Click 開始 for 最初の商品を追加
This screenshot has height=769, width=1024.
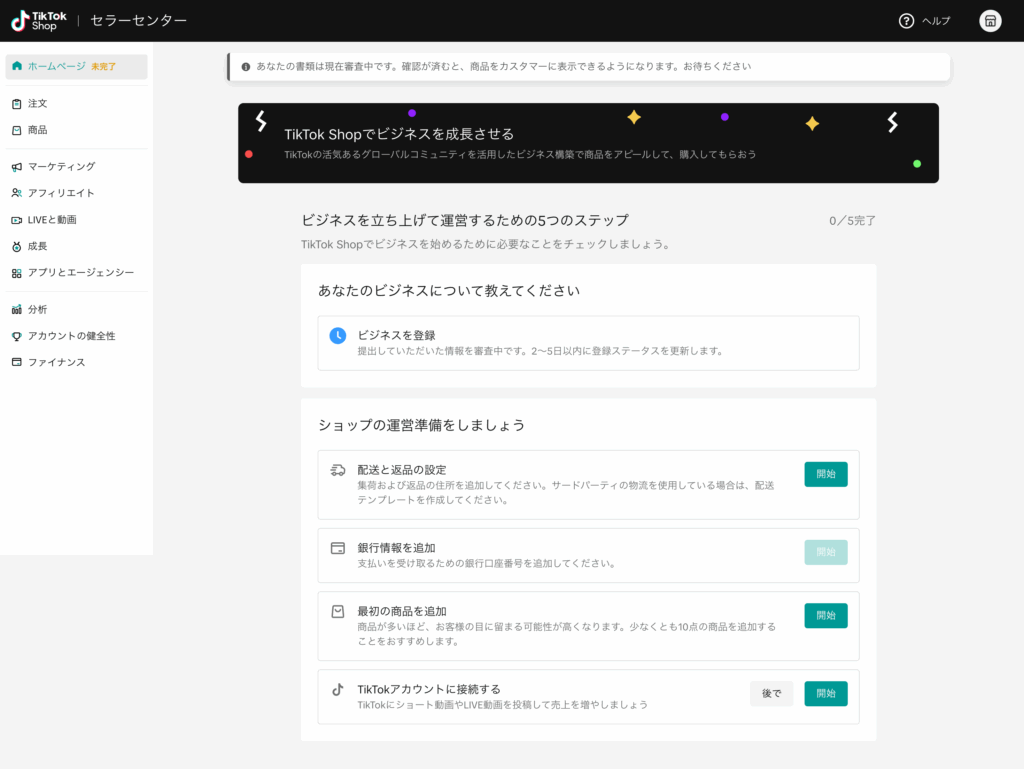pos(825,615)
